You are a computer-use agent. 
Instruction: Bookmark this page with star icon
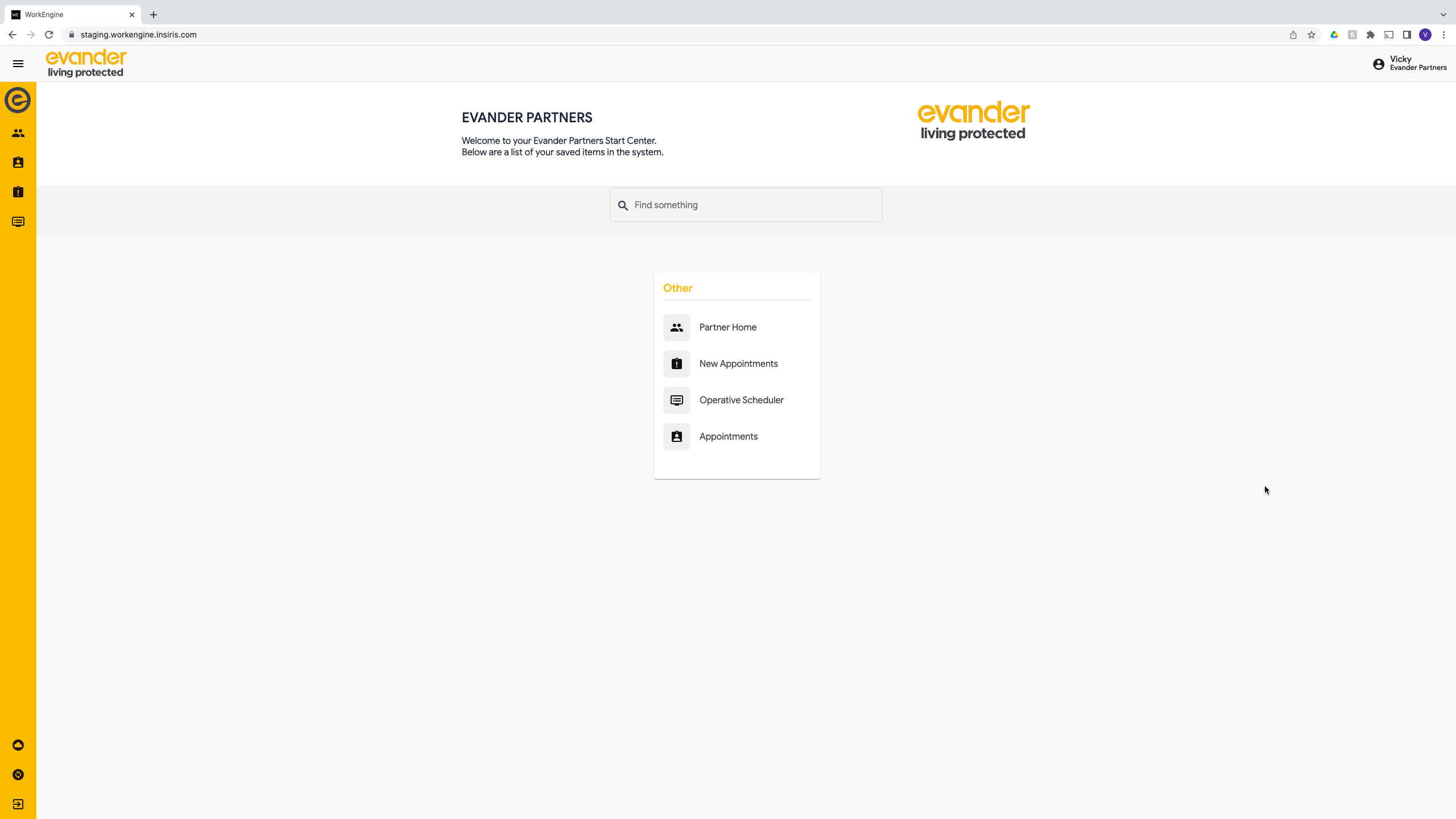click(x=1312, y=35)
